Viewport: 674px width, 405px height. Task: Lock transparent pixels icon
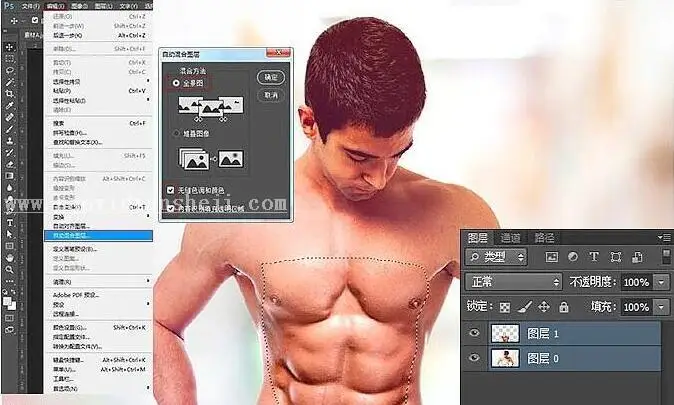pyautogui.click(x=505, y=307)
